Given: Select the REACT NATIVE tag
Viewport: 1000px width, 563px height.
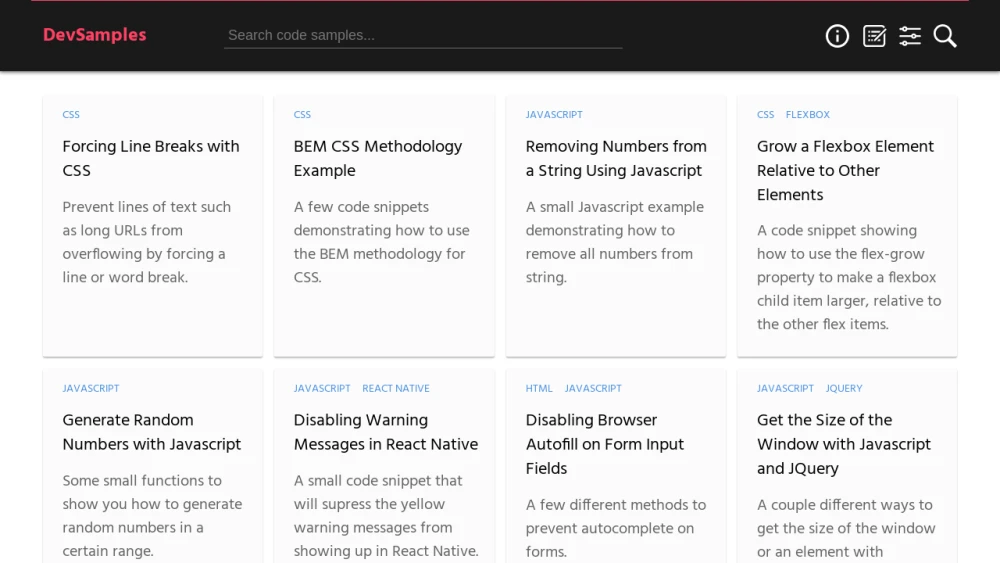Looking at the screenshot, I should coord(395,388).
